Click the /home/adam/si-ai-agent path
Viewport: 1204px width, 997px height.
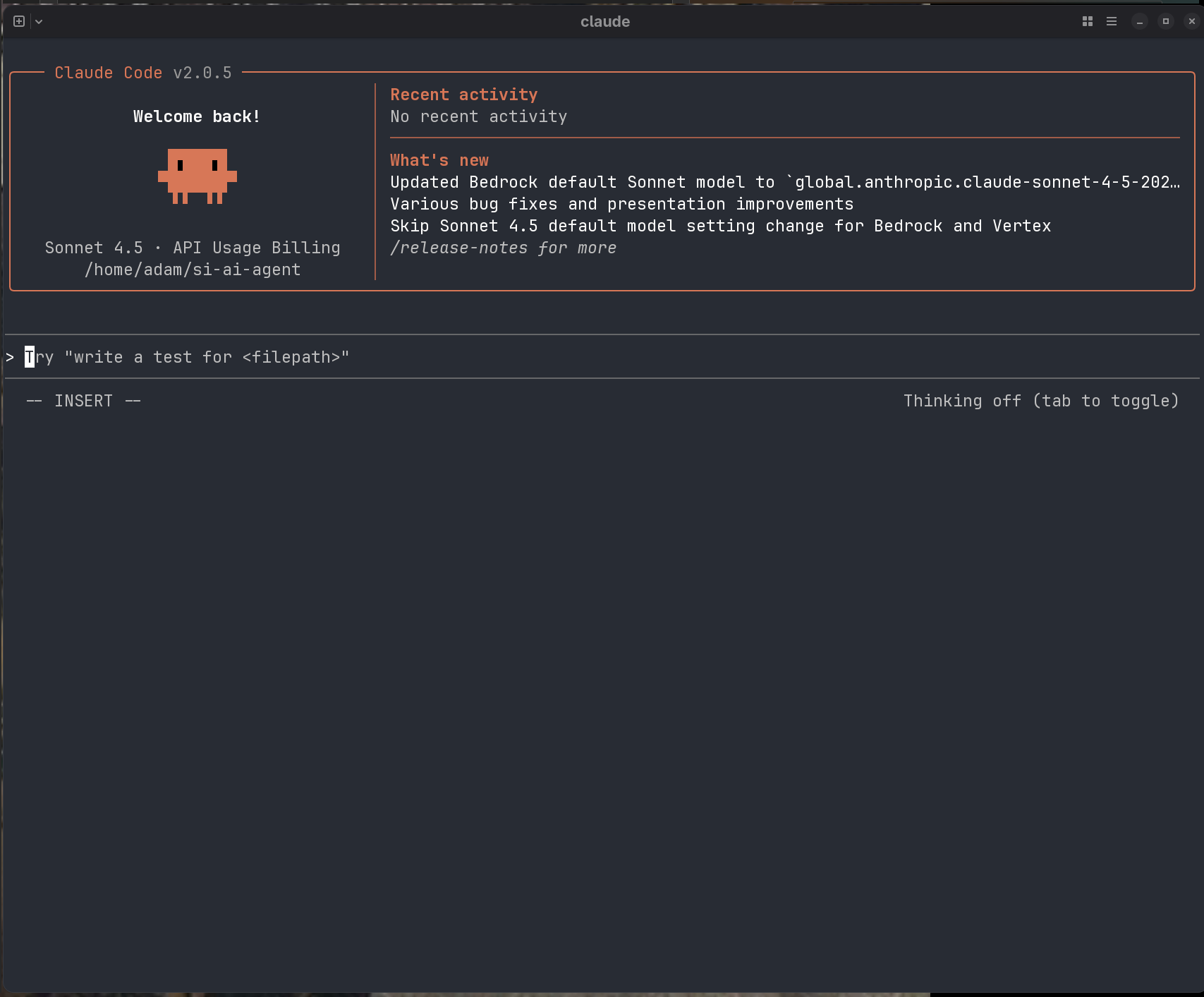pos(193,270)
